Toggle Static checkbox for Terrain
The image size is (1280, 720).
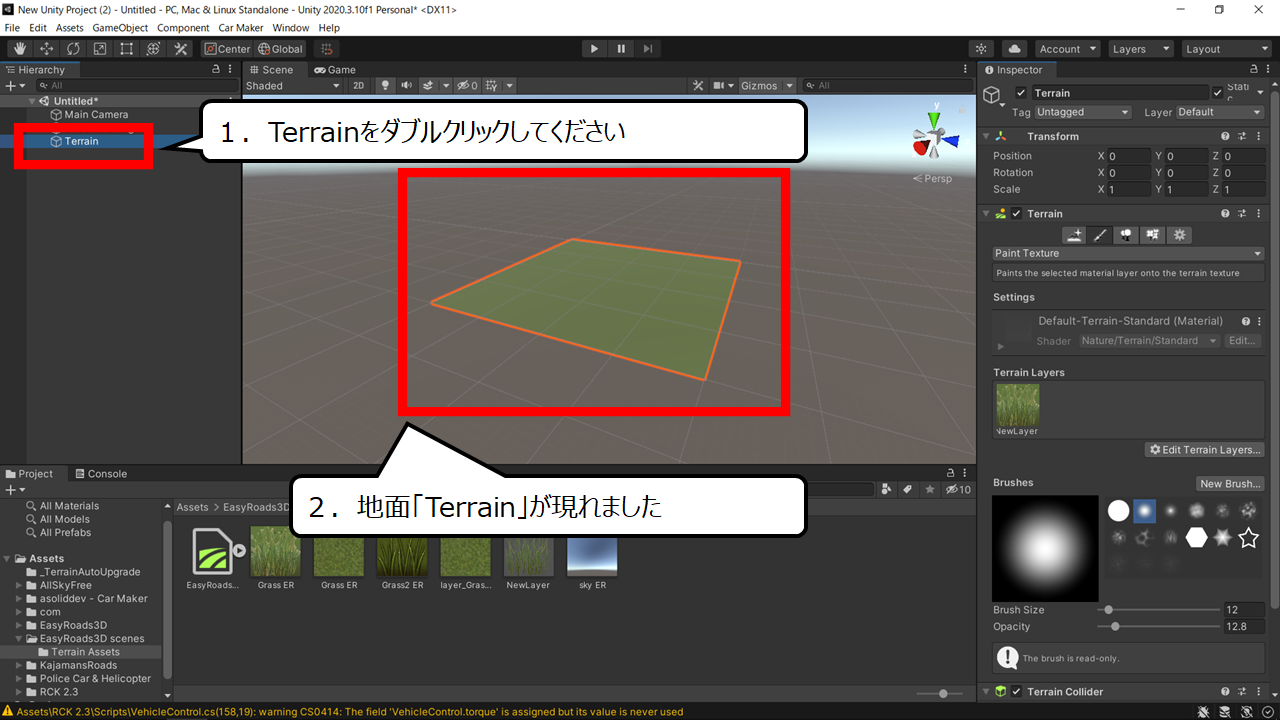(1217, 93)
